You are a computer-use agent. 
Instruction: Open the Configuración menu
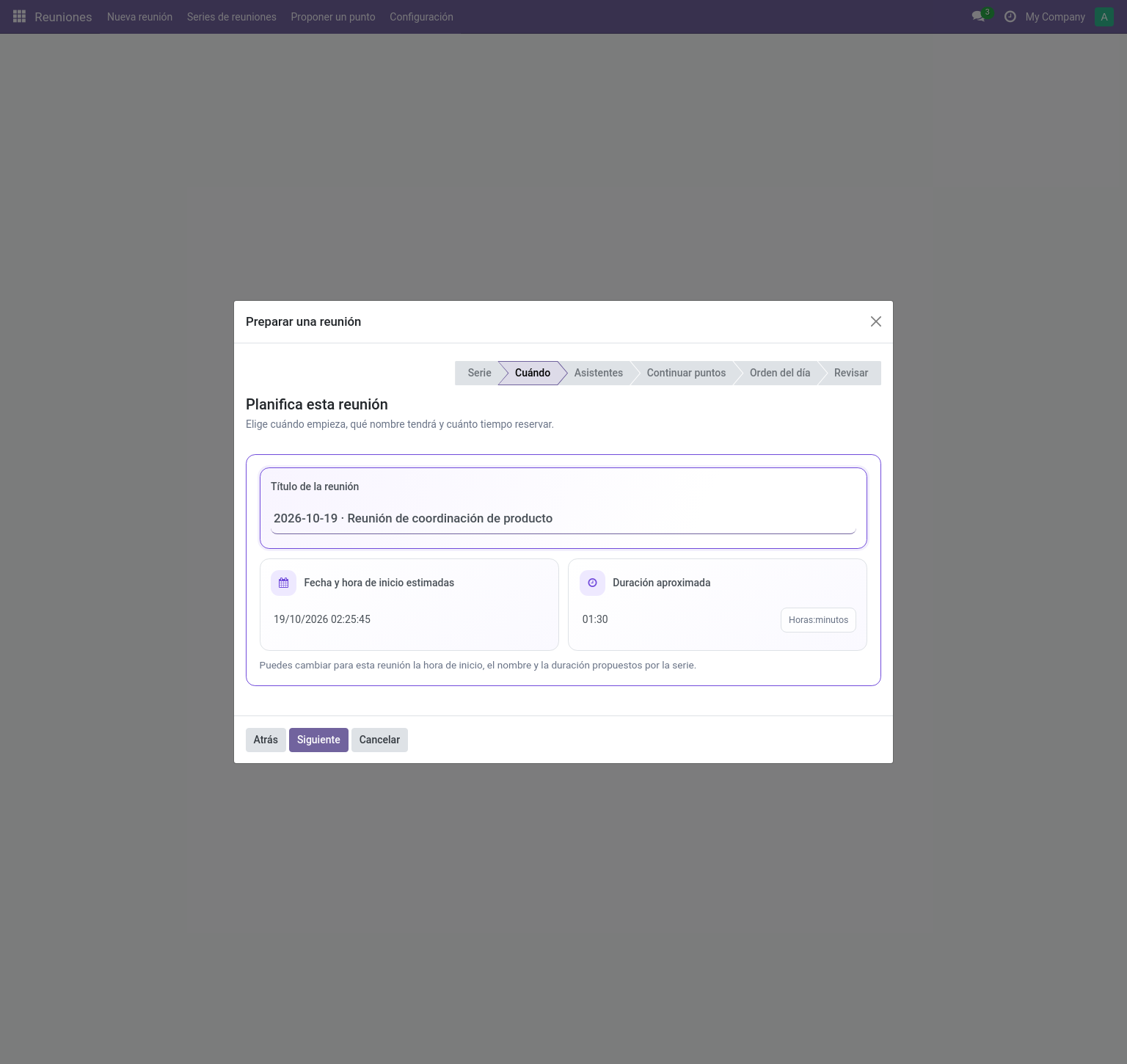click(421, 17)
